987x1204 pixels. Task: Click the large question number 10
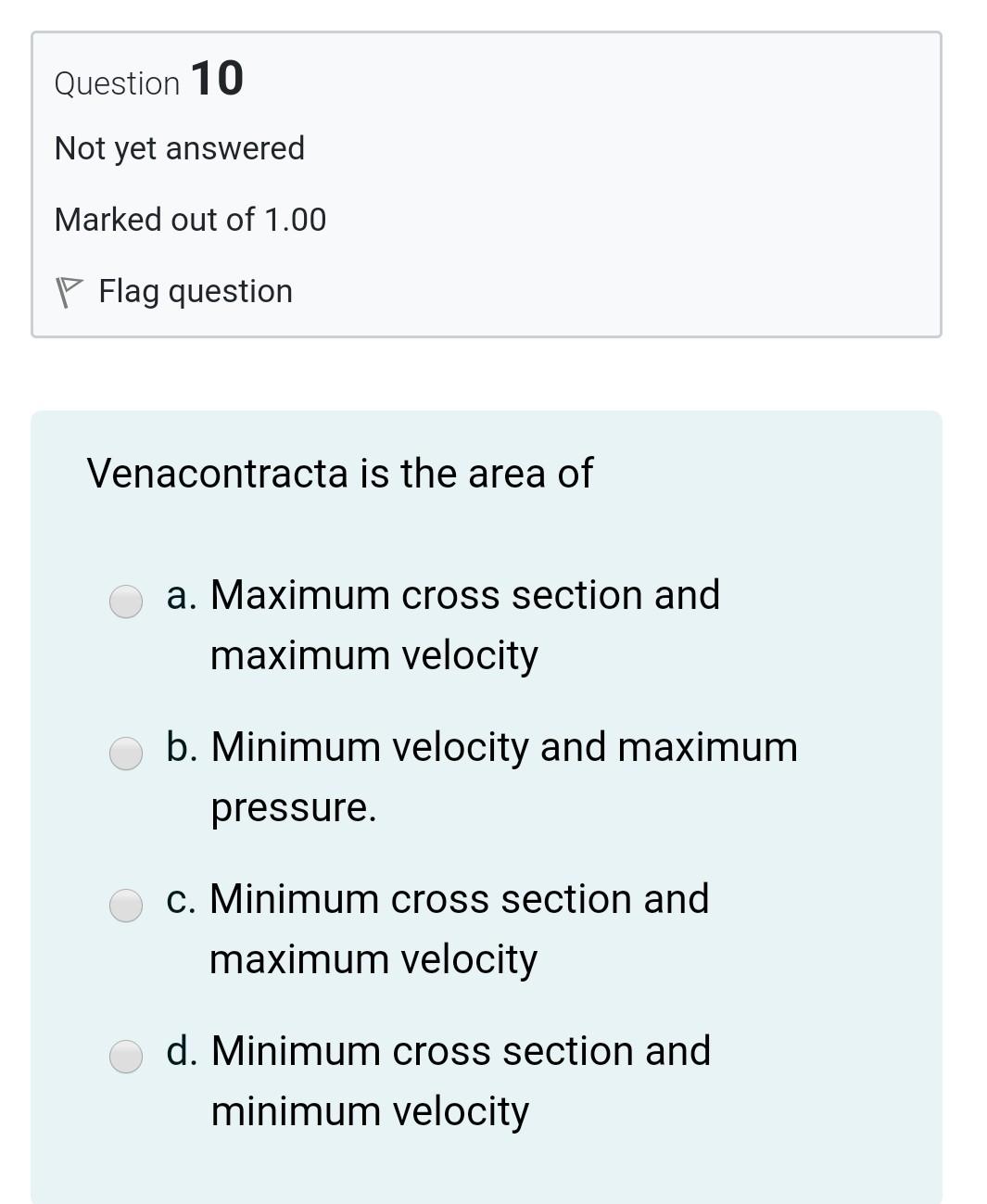click(x=217, y=79)
